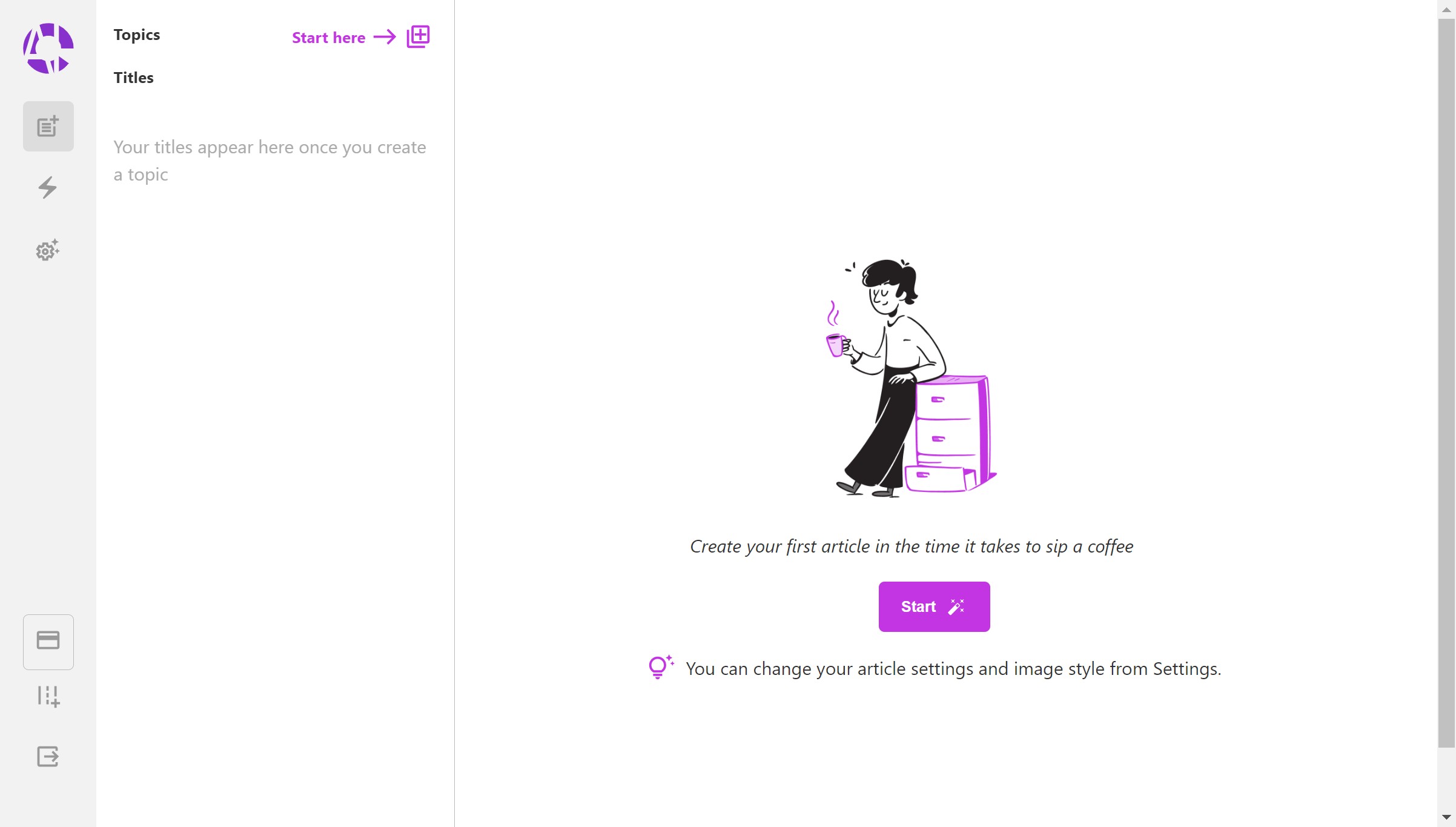The height and width of the screenshot is (827, 1456).
Task: Click the purple Start button
Action: click(x=934, y=606)
